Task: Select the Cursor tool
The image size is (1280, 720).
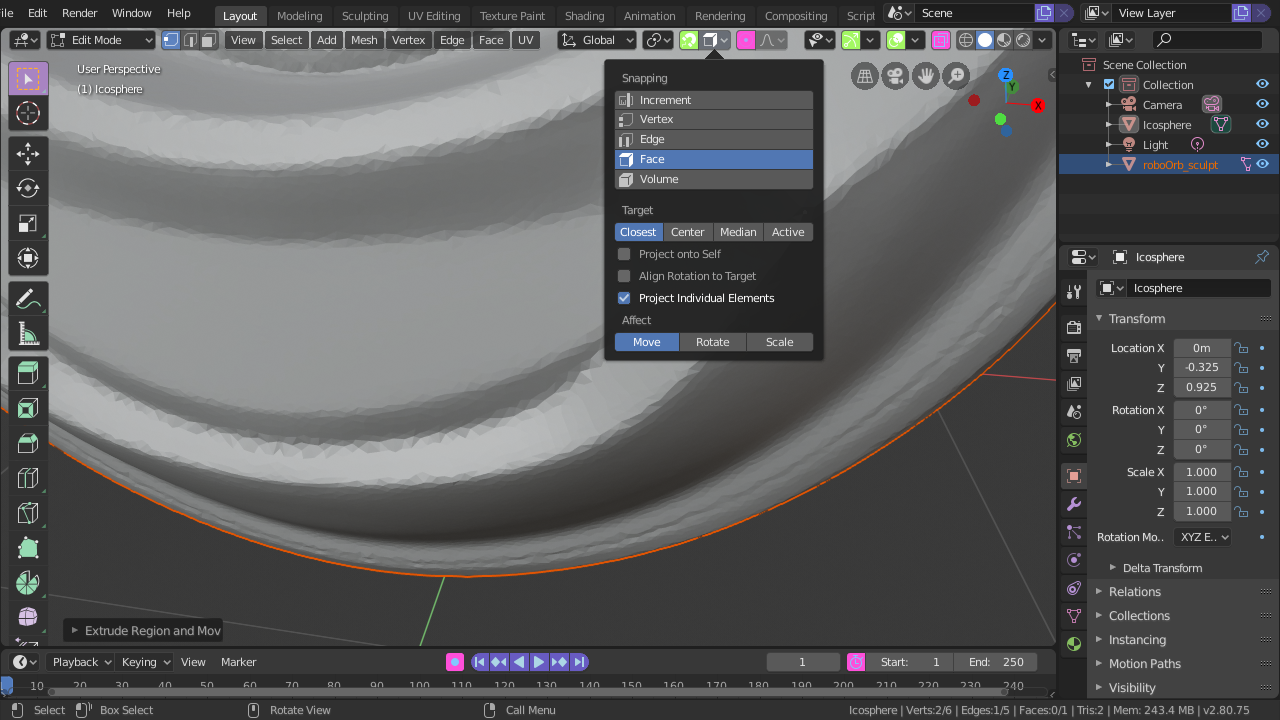Action: 28,113
